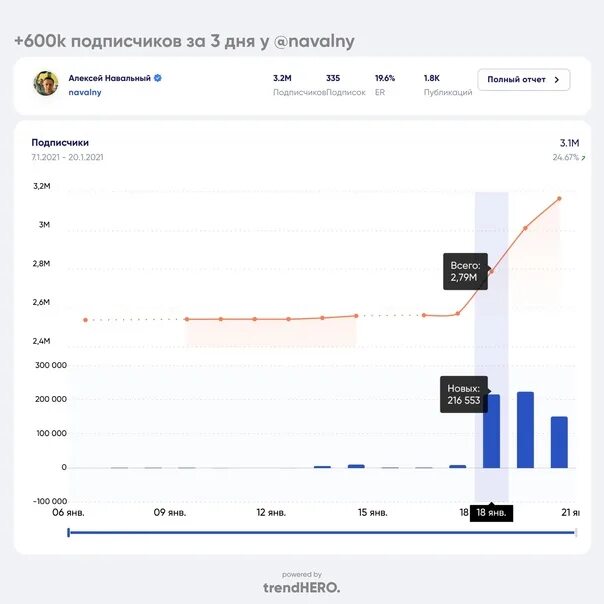Screen dimensions: 604x604
Task: Click the 09 янв. axis label
Action: click(x=170, y=513)
